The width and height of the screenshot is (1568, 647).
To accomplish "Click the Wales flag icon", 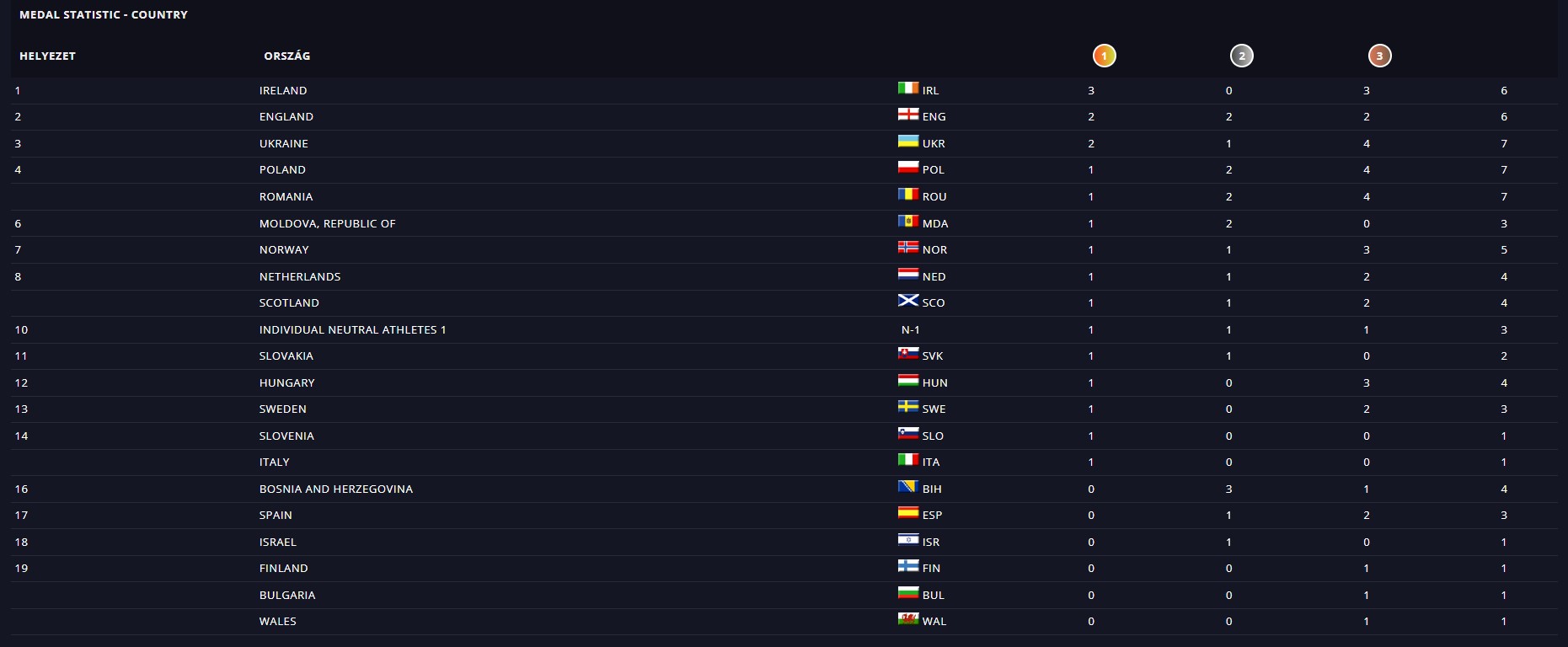I will coord(907,619).
